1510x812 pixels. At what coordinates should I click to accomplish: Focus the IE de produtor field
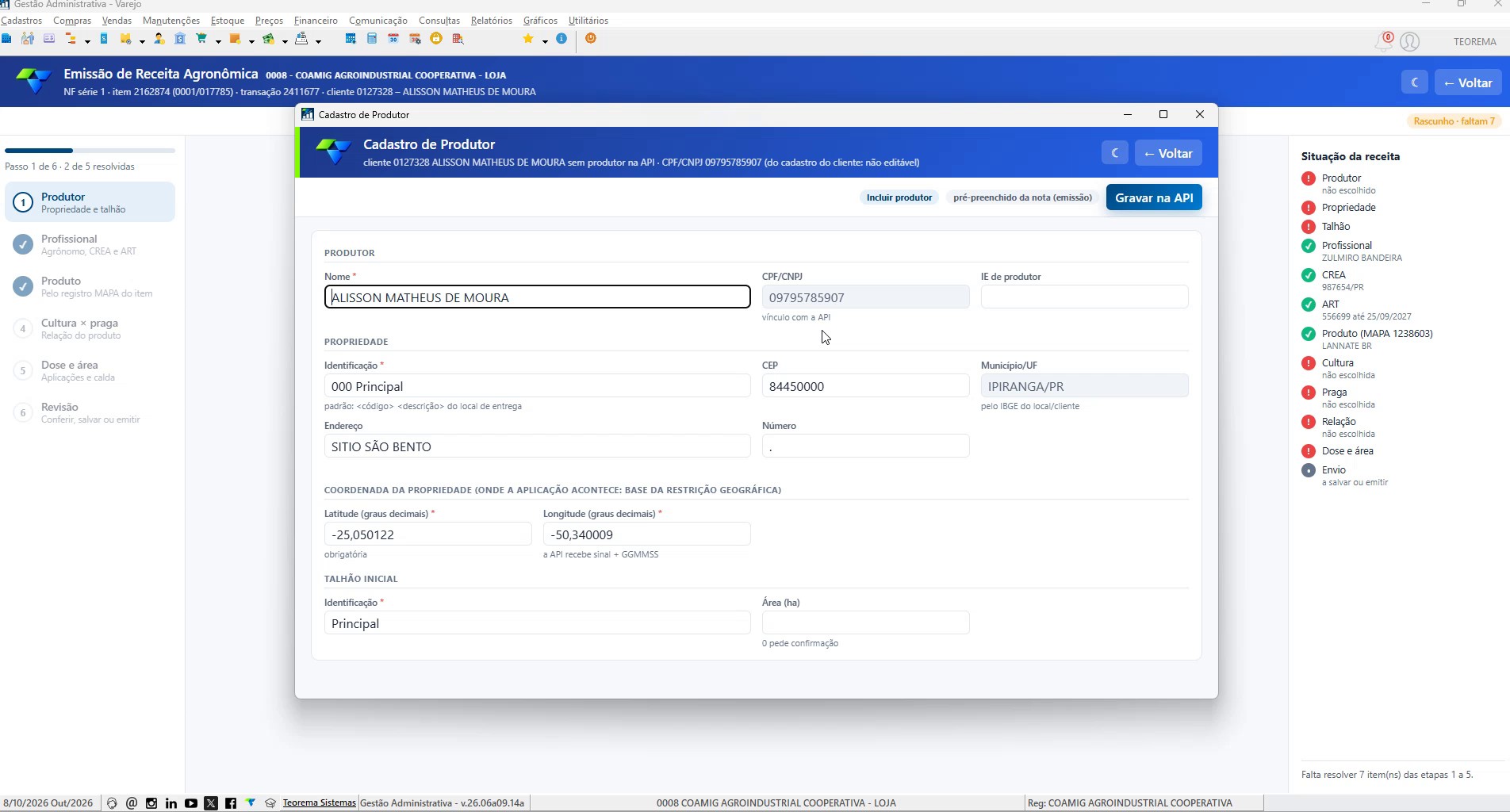click(1084, 297)
